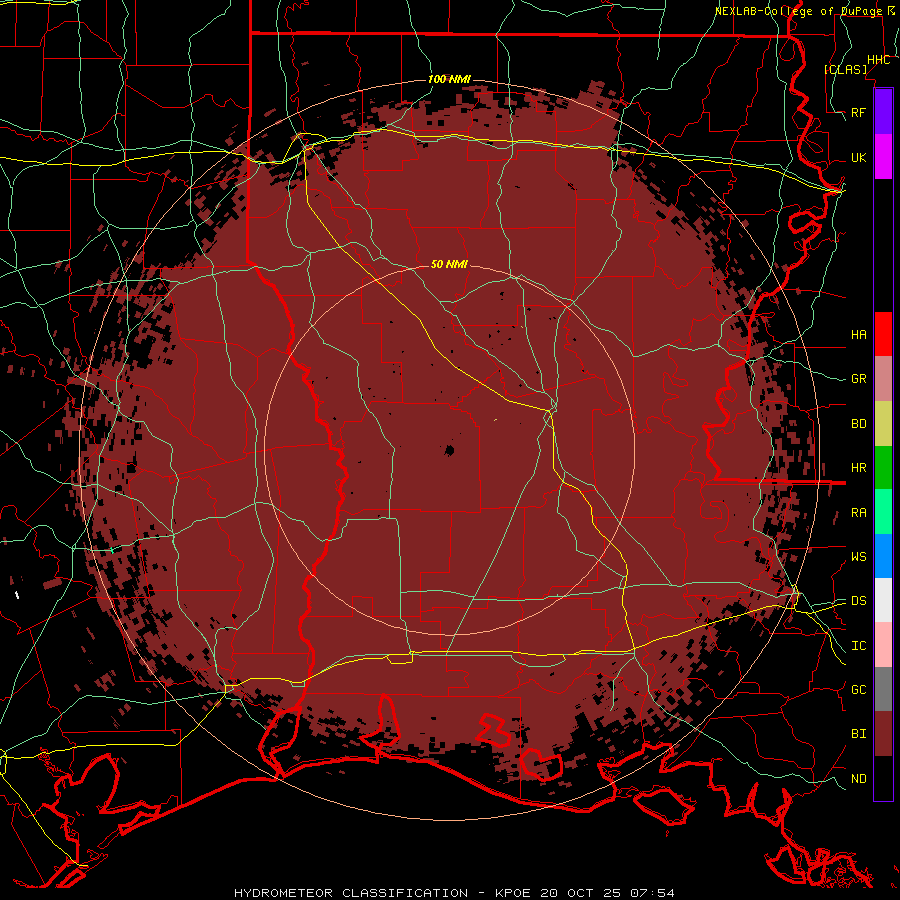Click the GC gray legend swatch
The height and width of the screenshot is (900, 900).
coord(883,689)
